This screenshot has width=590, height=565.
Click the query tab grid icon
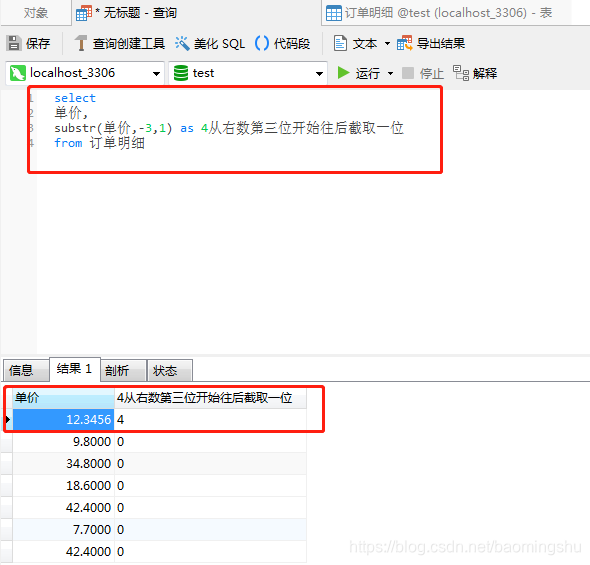click(84, 13)
